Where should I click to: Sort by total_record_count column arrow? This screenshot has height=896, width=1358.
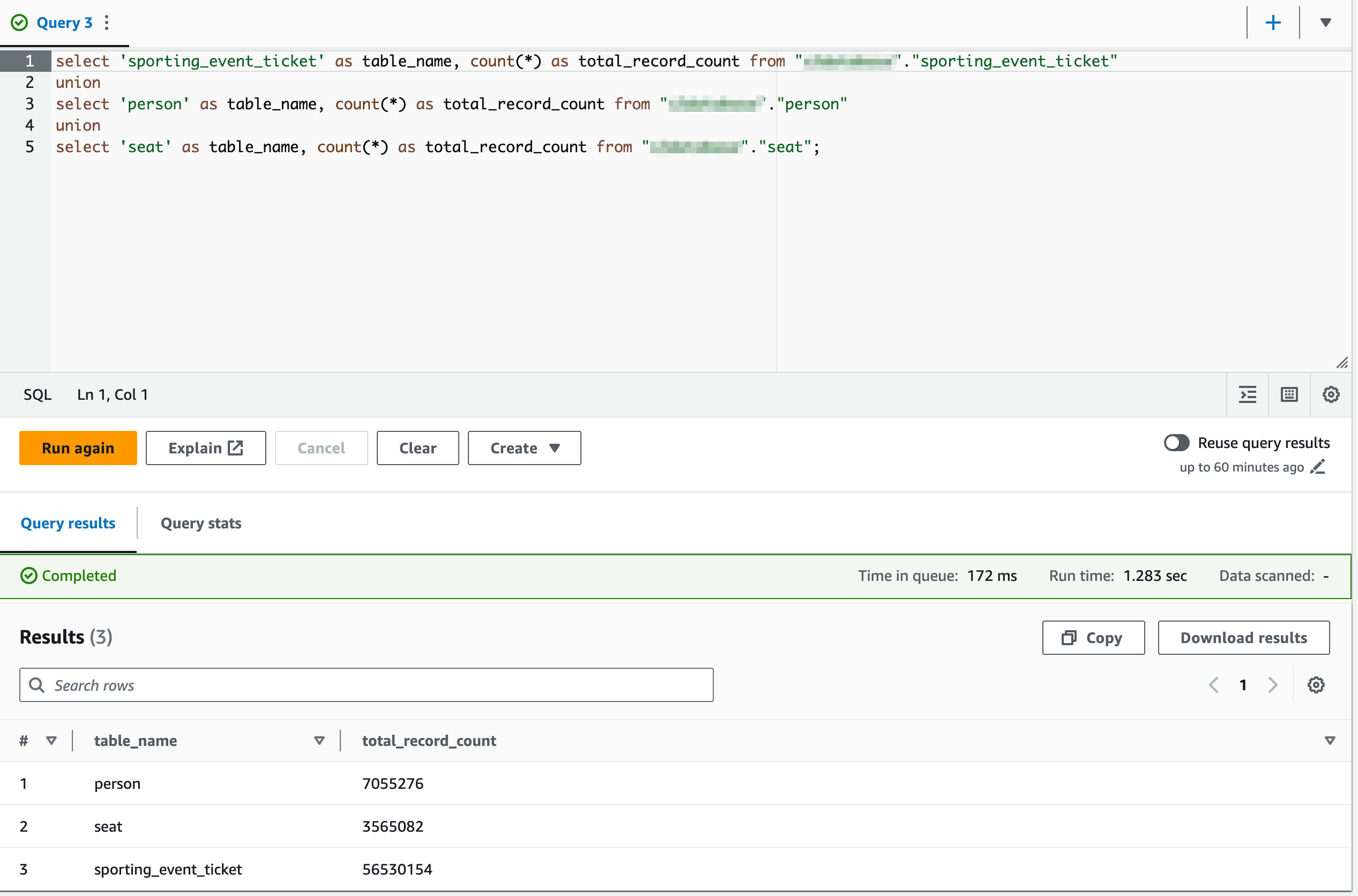pos(1330,741)
